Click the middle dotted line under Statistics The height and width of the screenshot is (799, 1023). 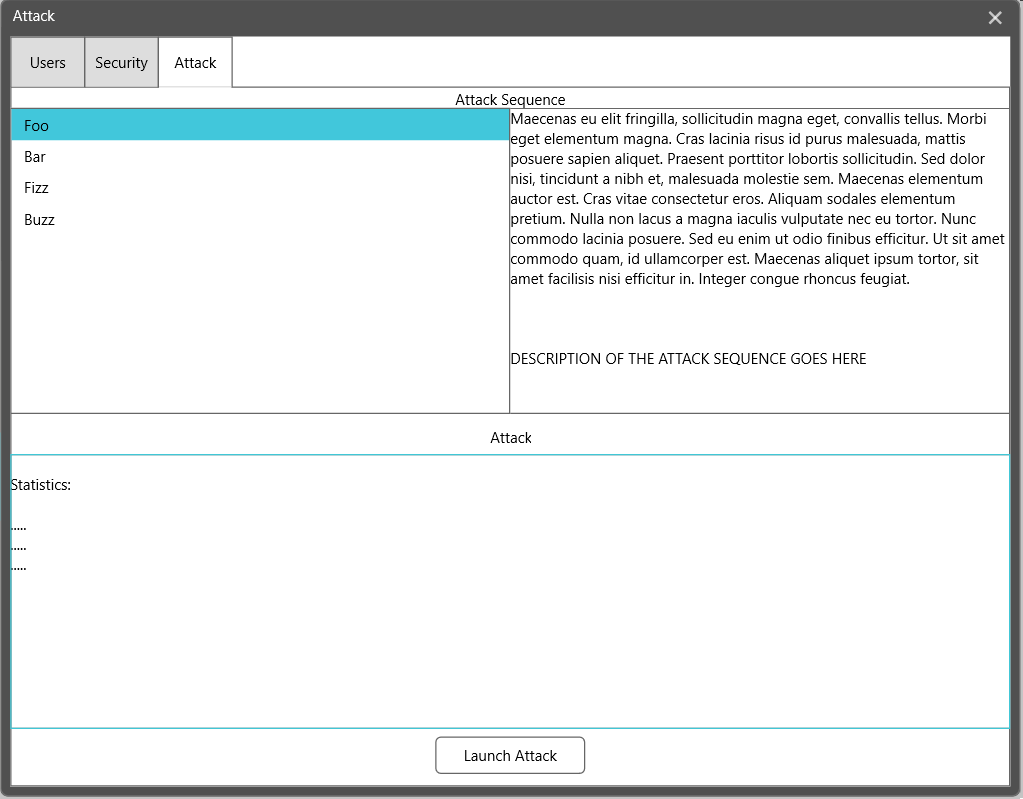point(19,547)
